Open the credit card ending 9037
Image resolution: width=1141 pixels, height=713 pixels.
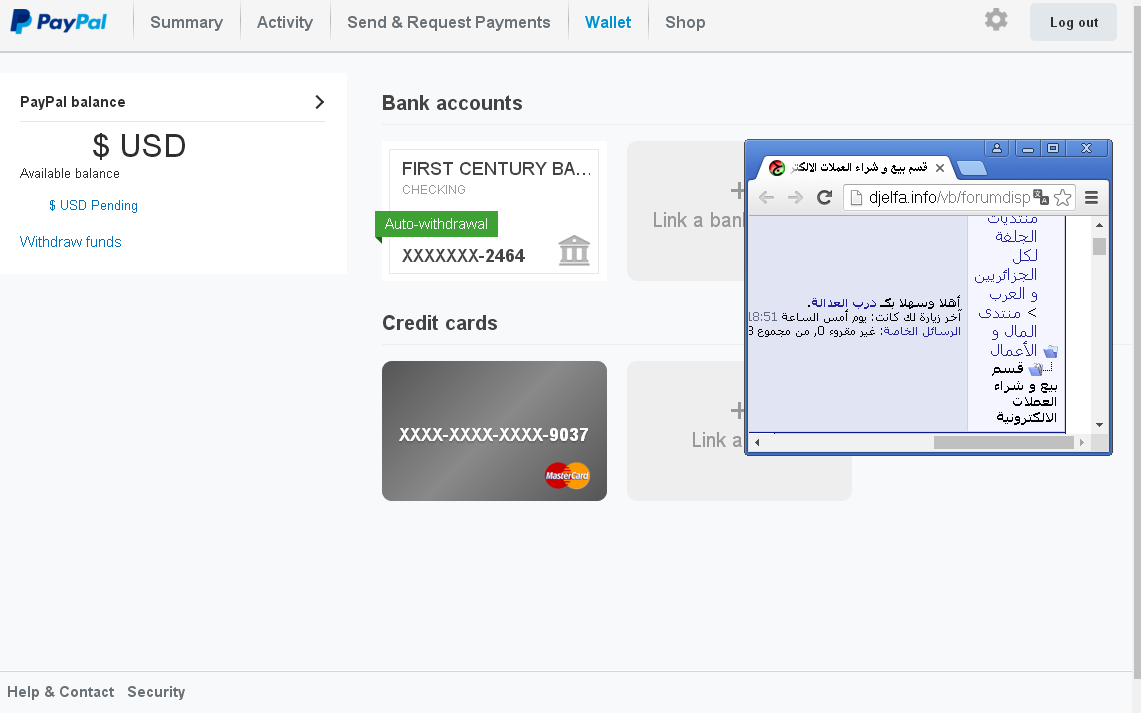[494, 431]
